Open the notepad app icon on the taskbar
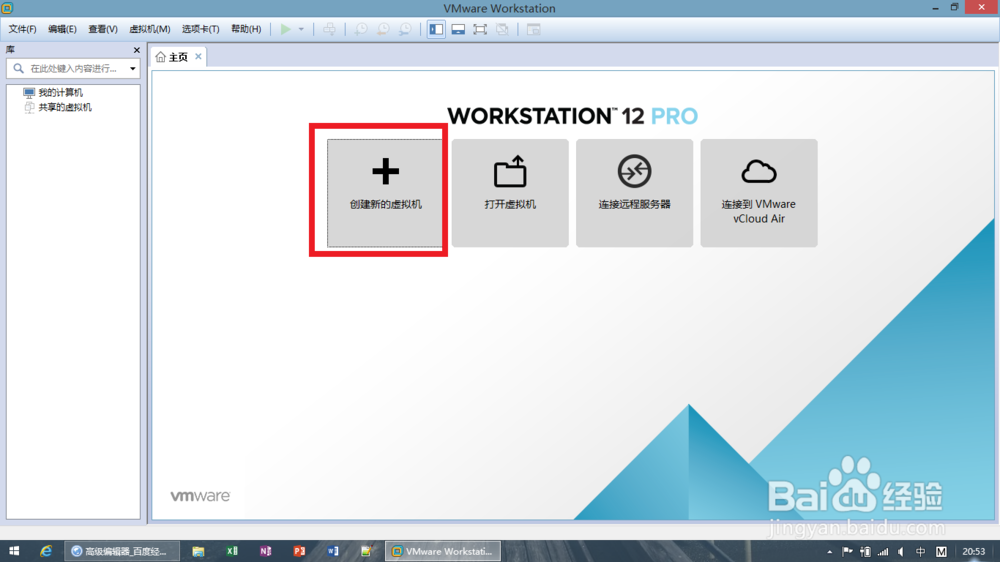 (x=366, y=551)
